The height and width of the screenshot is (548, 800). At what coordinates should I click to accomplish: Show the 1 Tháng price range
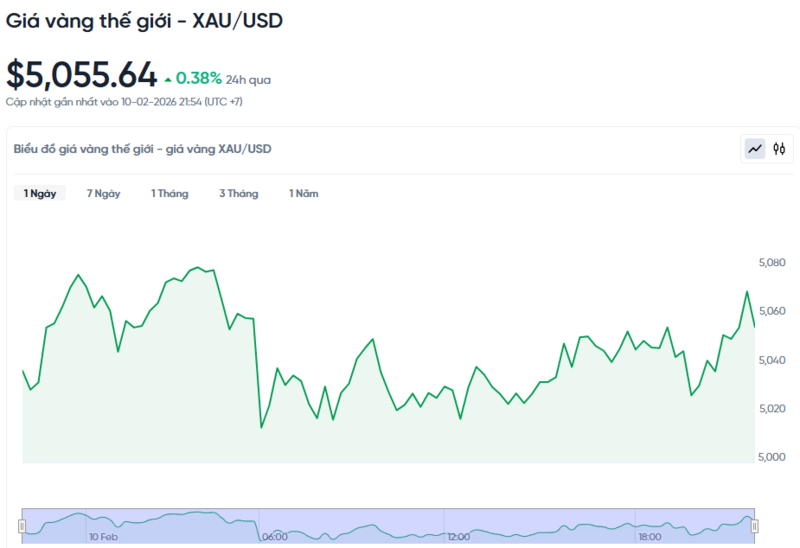[x=169, y=193]
